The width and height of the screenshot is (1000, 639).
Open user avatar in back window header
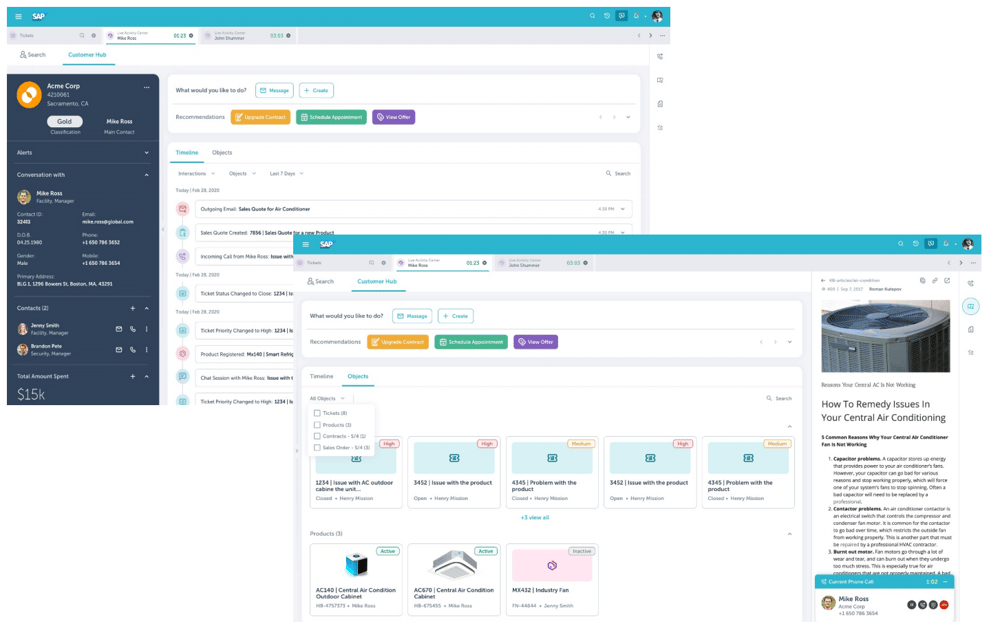tap(658, 16)
